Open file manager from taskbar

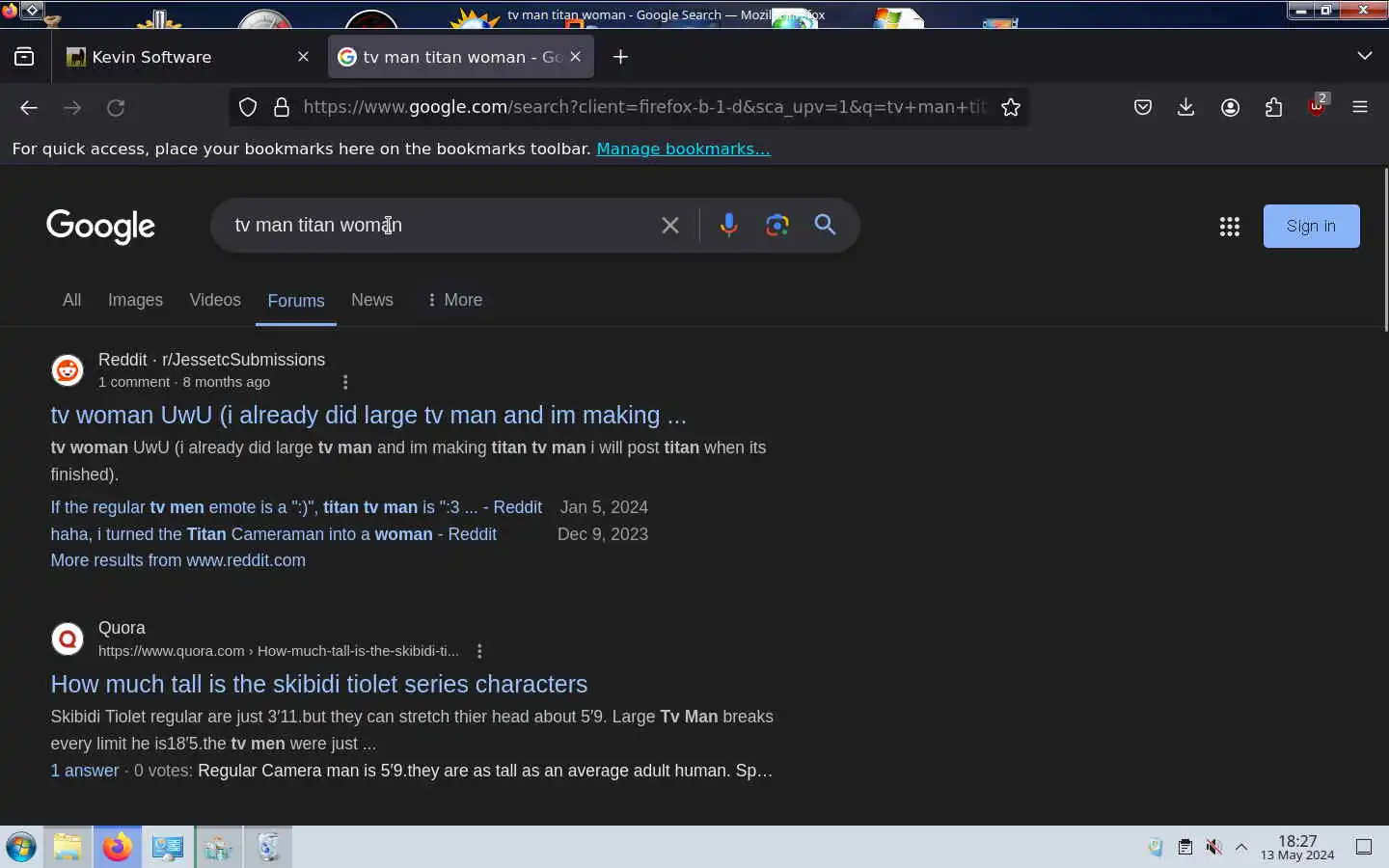coord(68,848)
